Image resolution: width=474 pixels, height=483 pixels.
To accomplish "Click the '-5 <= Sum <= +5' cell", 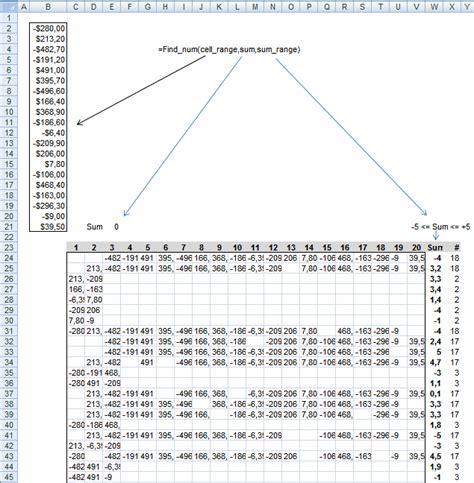I will [441, 227].
